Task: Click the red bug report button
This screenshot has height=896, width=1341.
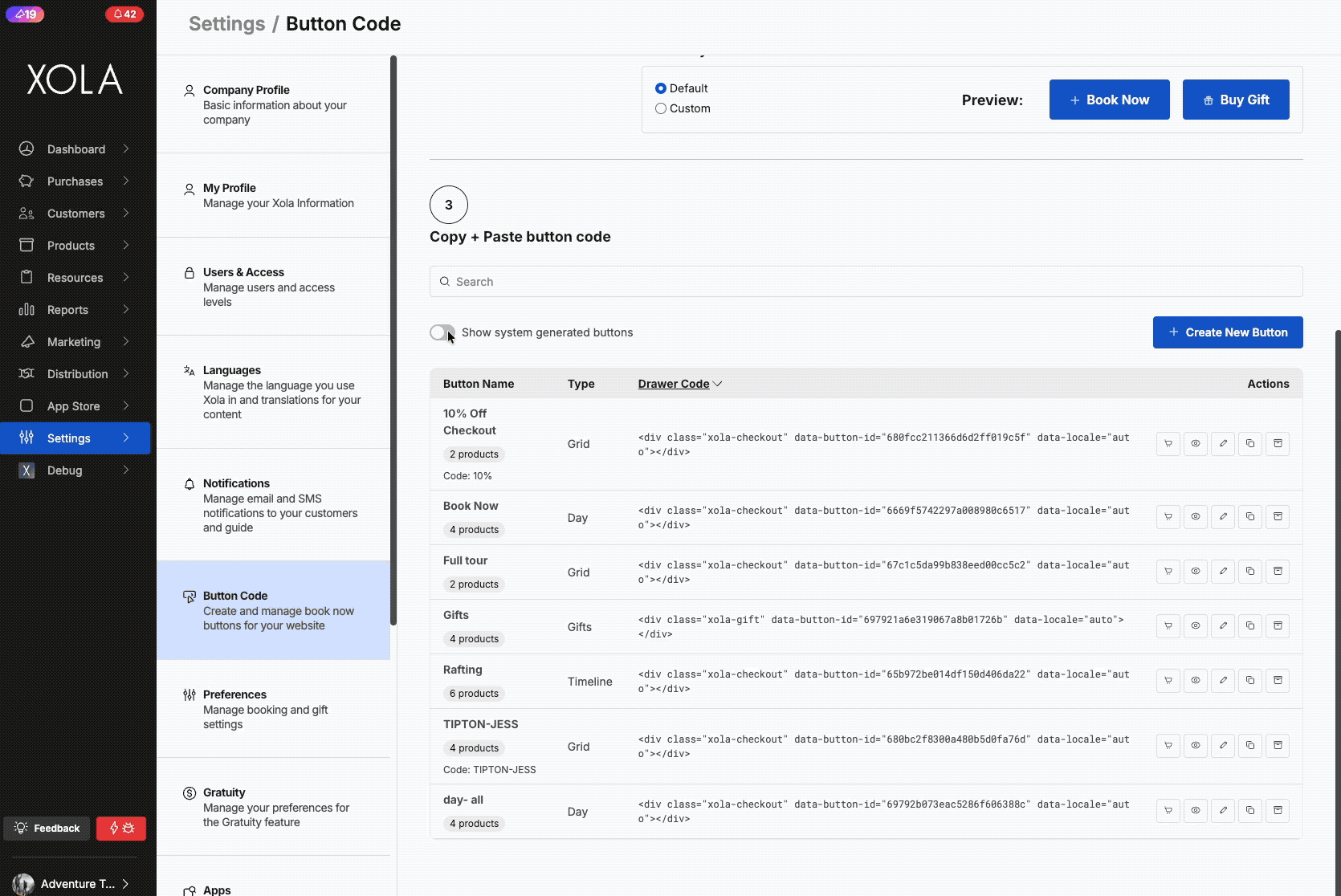Action: point(121,829)
